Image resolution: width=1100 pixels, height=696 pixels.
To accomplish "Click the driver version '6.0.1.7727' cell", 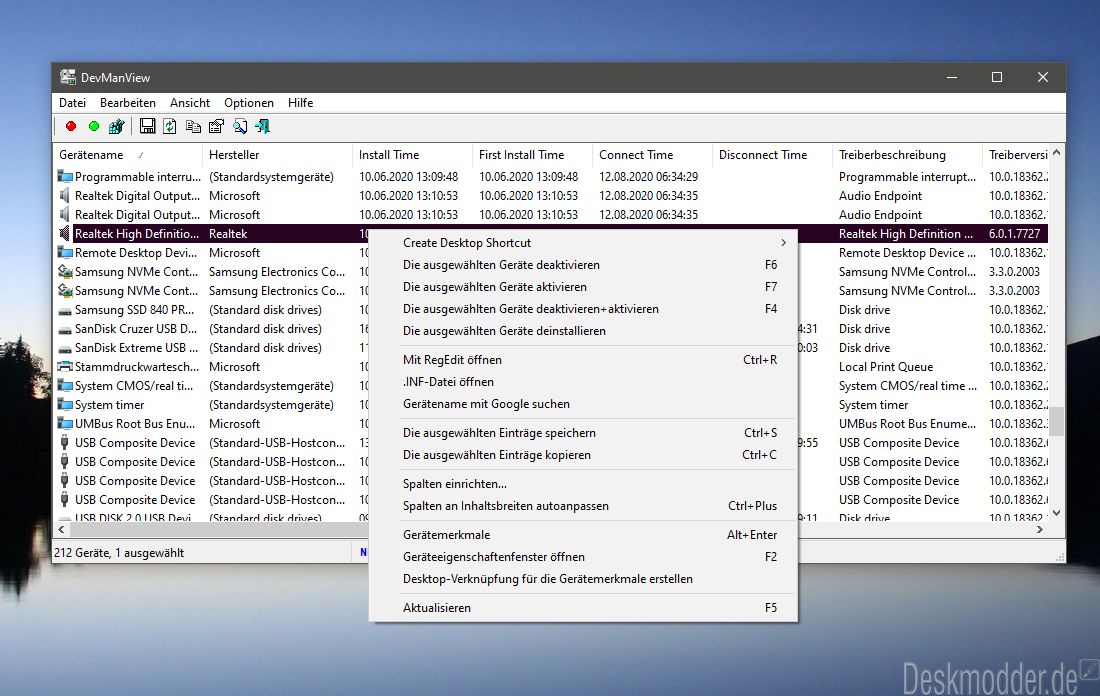I will (x=1014, y=234).
